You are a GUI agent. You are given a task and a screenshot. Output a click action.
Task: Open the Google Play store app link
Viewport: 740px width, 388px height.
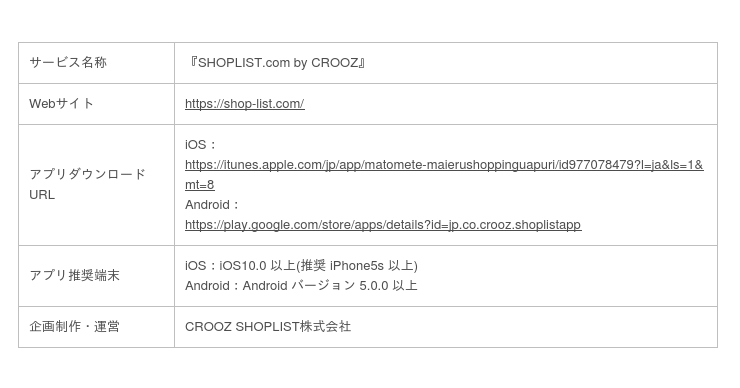click(383, 225)
